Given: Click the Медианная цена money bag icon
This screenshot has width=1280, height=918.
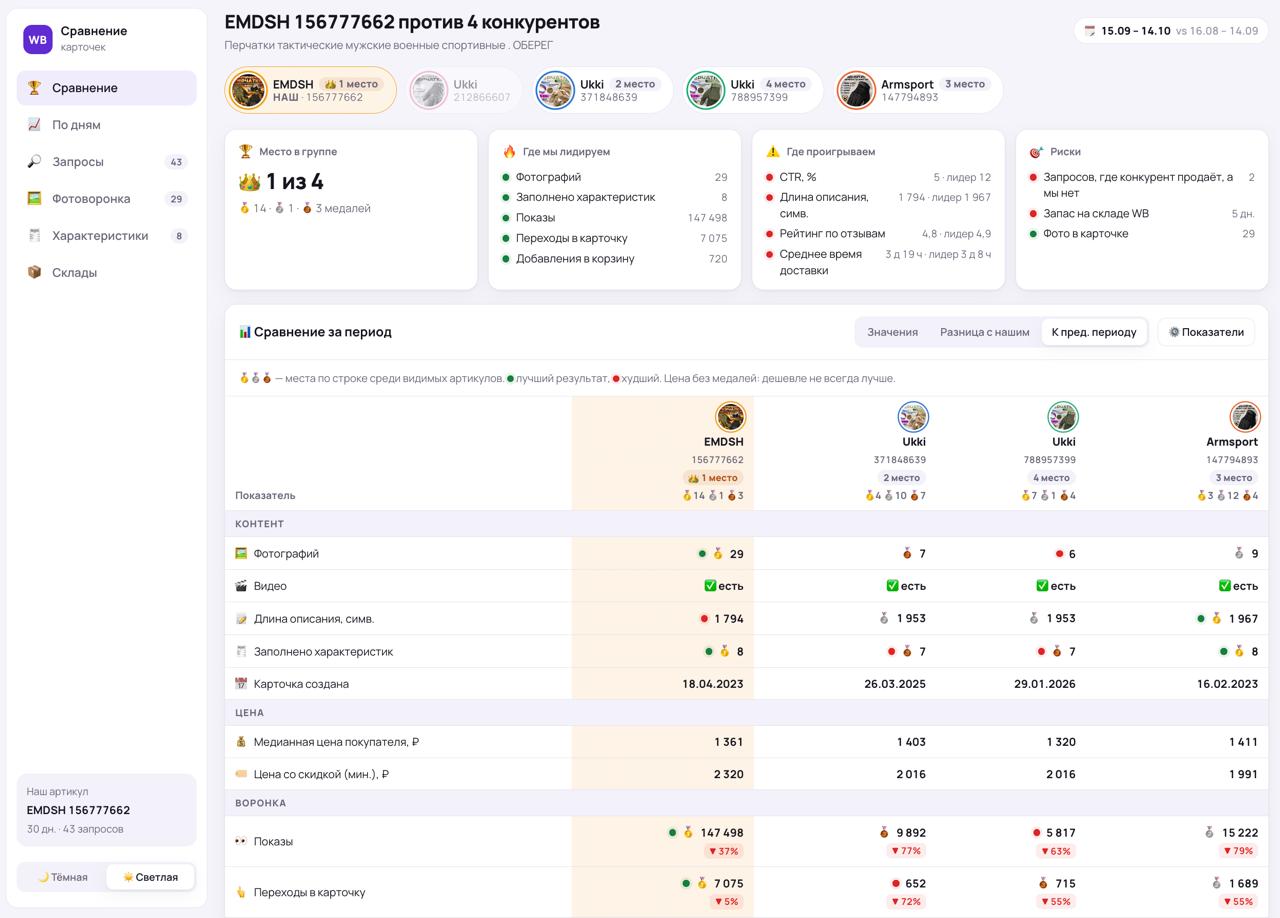Looking at the screenshot, I should 241,742.
